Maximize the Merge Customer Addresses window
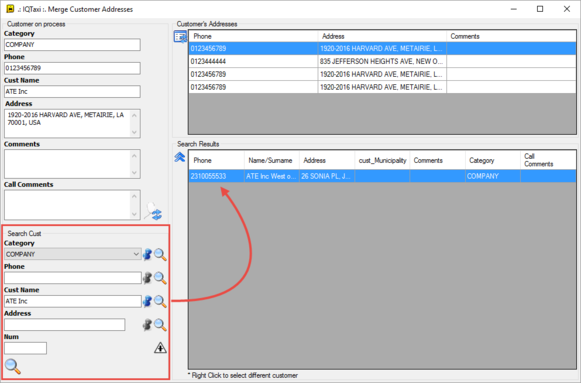This screenshot has height=383, width=581. [540, 9]
